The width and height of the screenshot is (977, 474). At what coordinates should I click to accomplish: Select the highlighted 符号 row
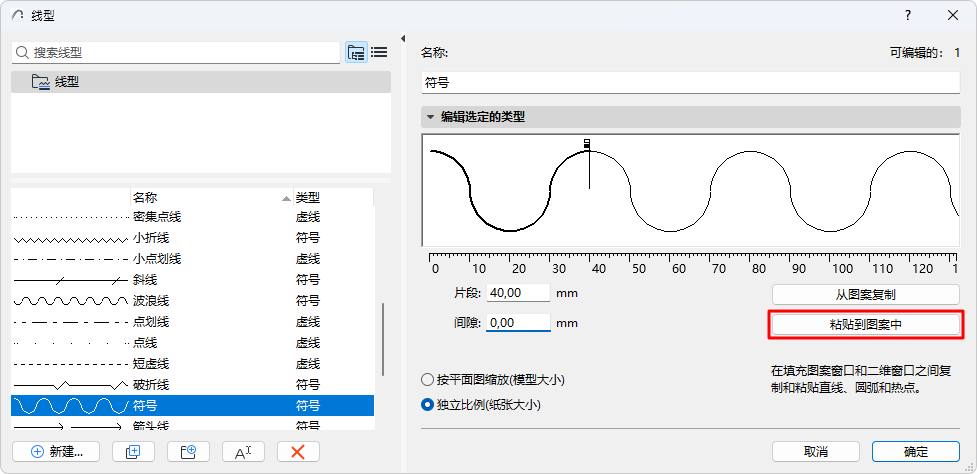coord(193,406)
